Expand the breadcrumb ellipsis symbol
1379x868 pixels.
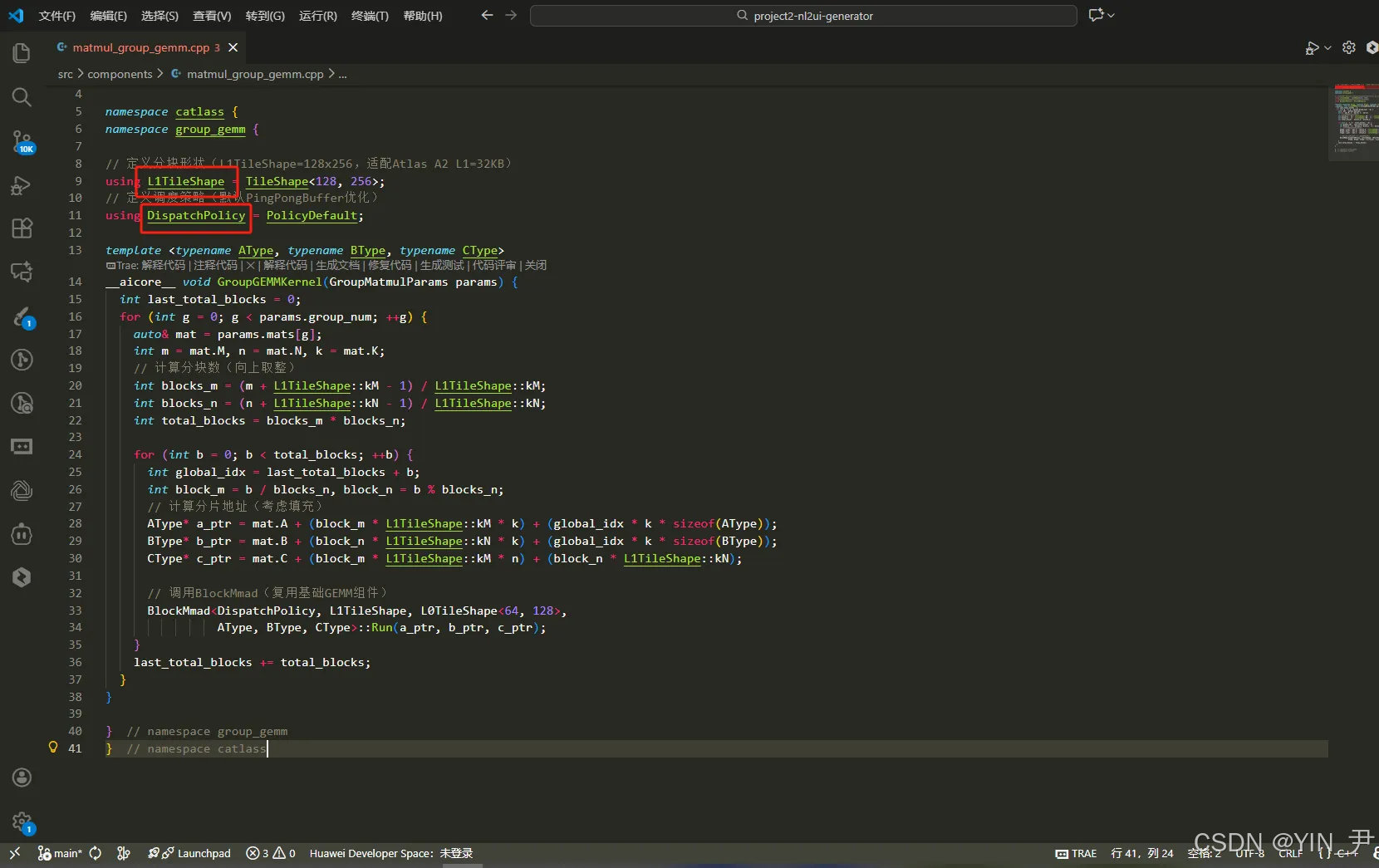342,74
